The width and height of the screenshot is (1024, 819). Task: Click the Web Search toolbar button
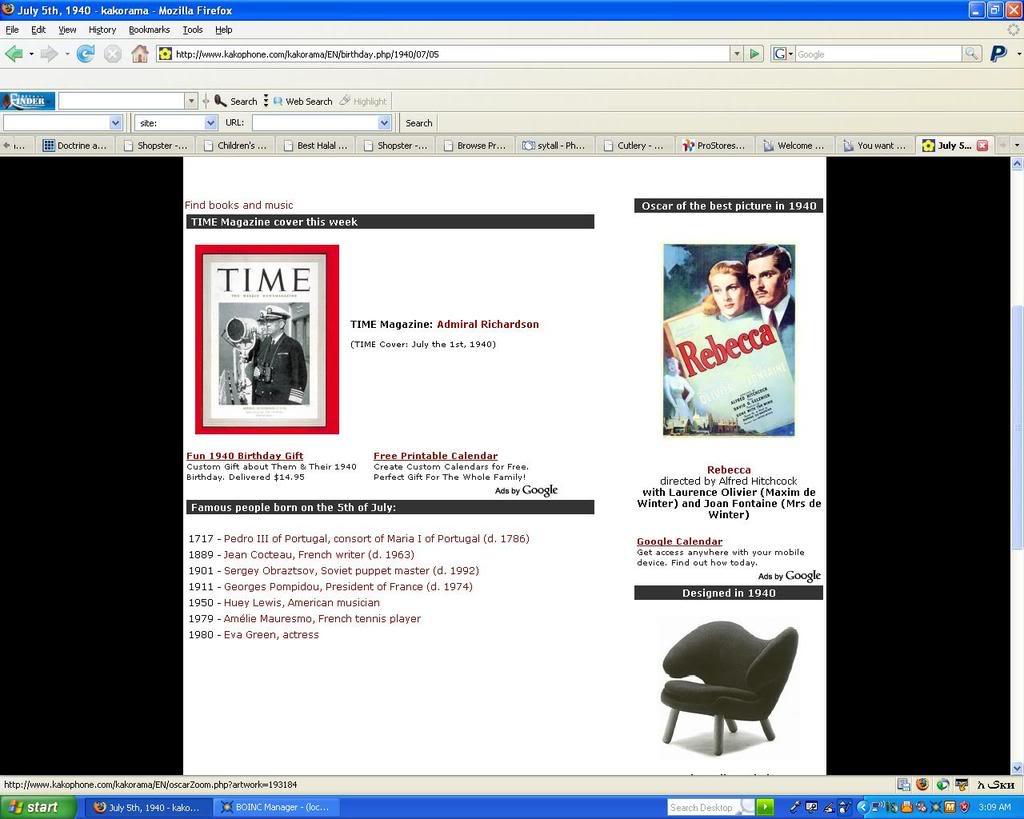coord(303,101)
